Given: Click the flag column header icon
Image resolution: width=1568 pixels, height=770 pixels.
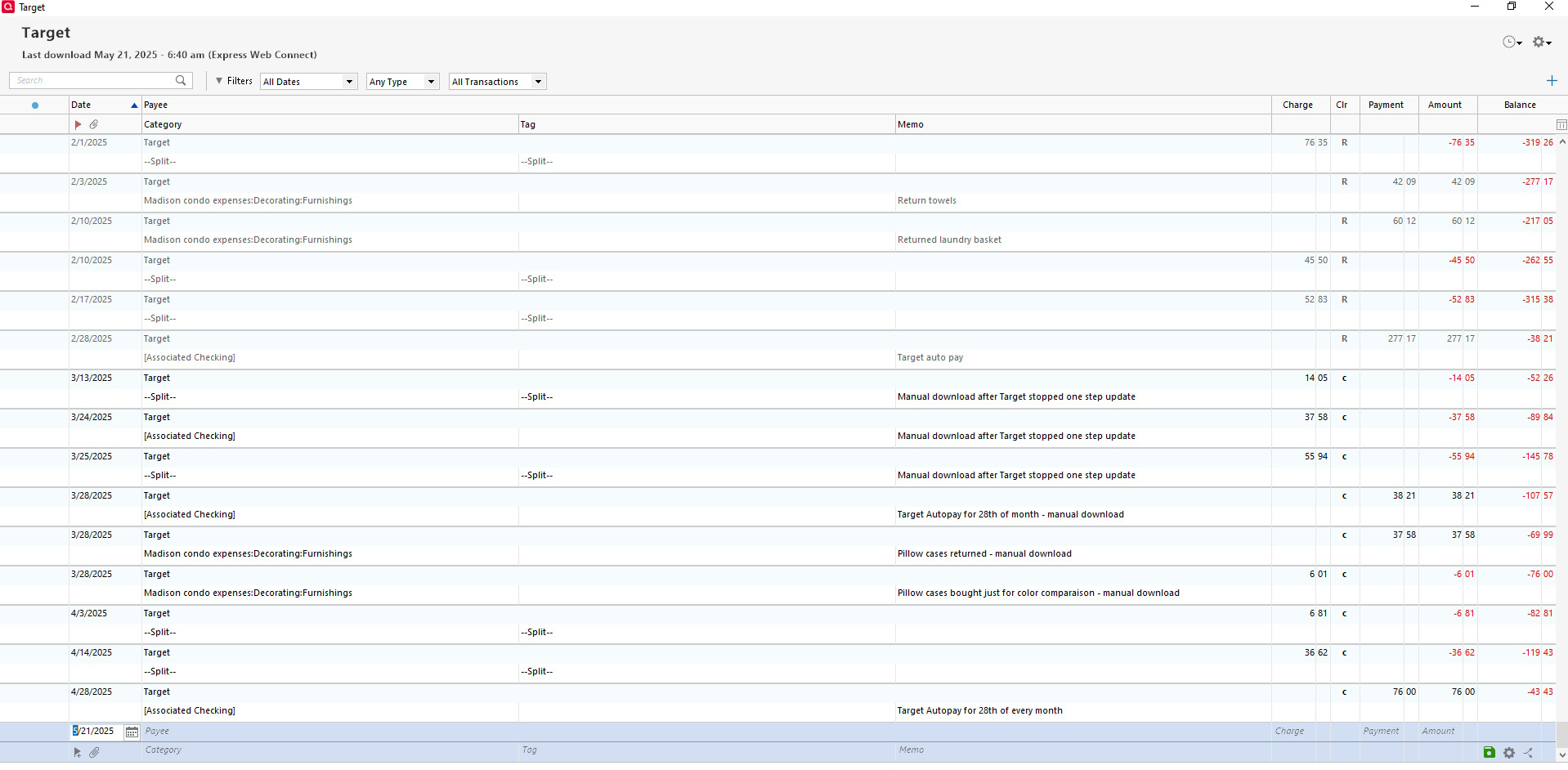Looking at the screenshot, I should [78, 124].
